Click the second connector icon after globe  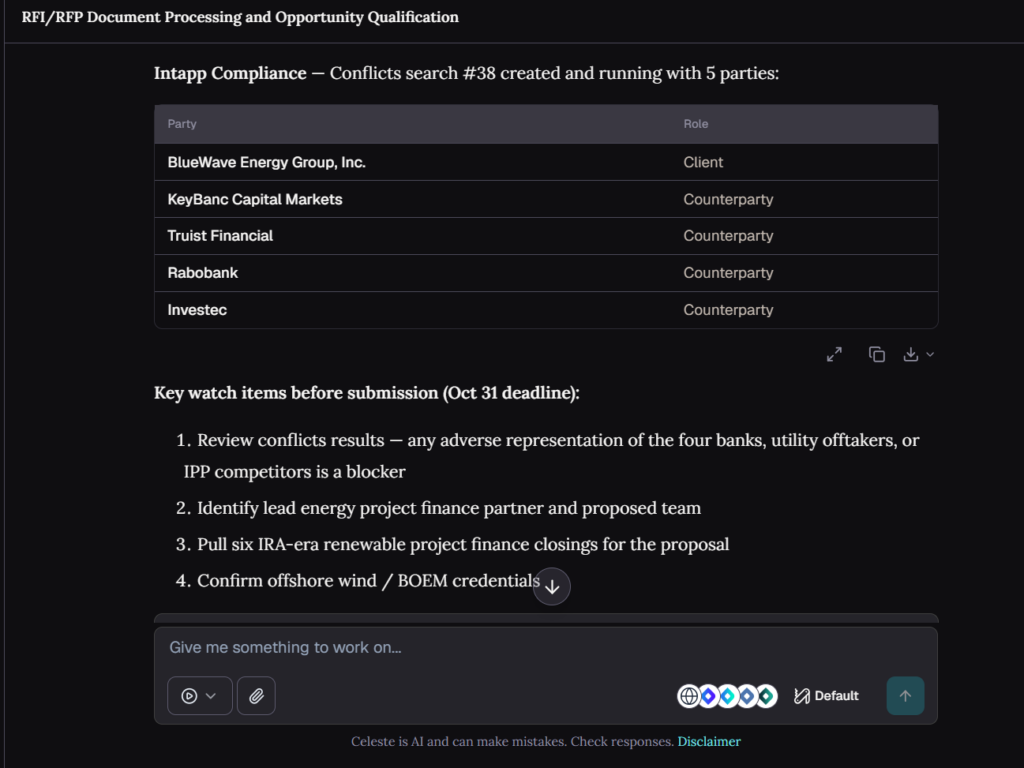[709, 696]
